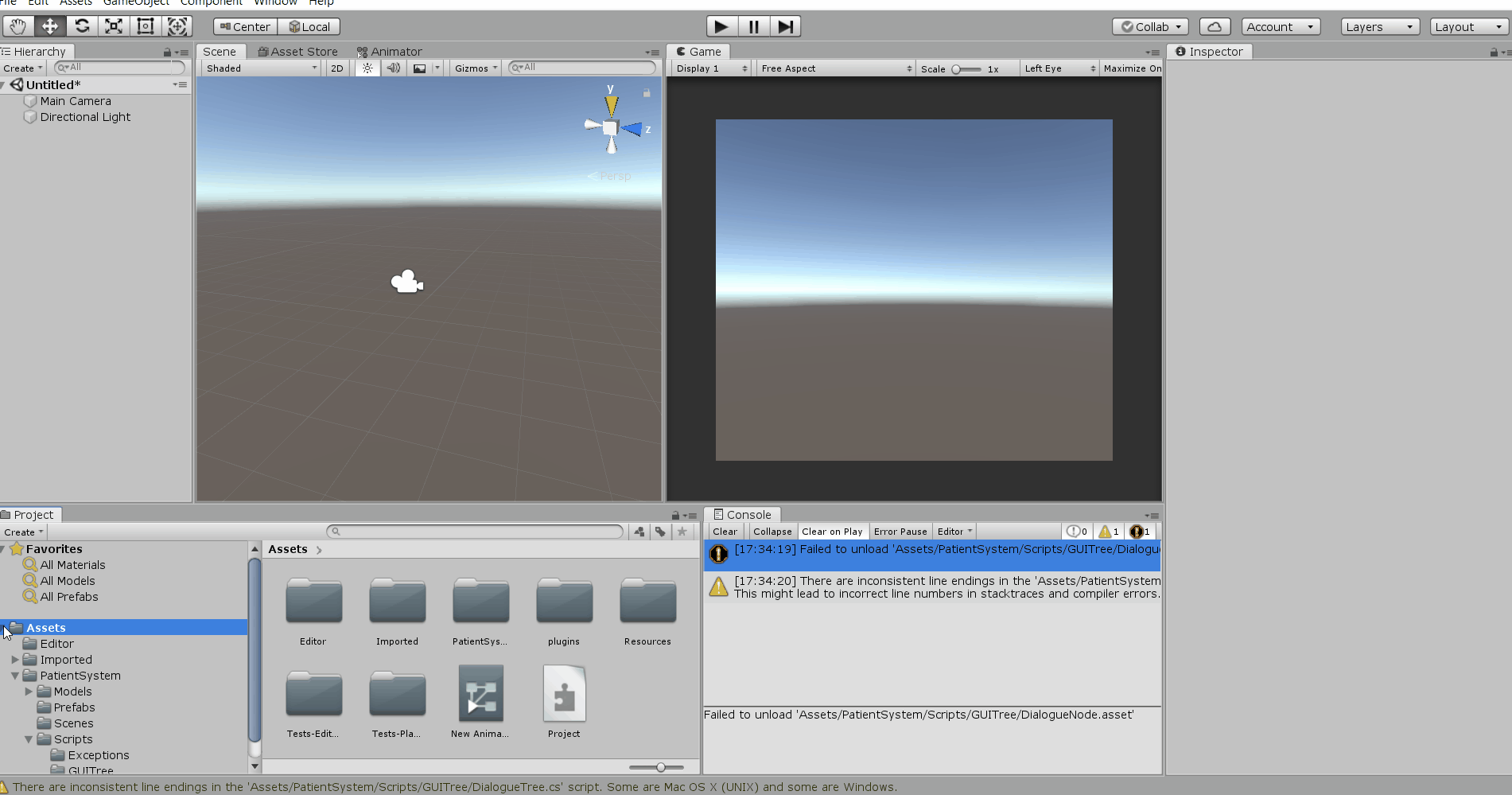Toggle scene audio speaker icon

394,68
